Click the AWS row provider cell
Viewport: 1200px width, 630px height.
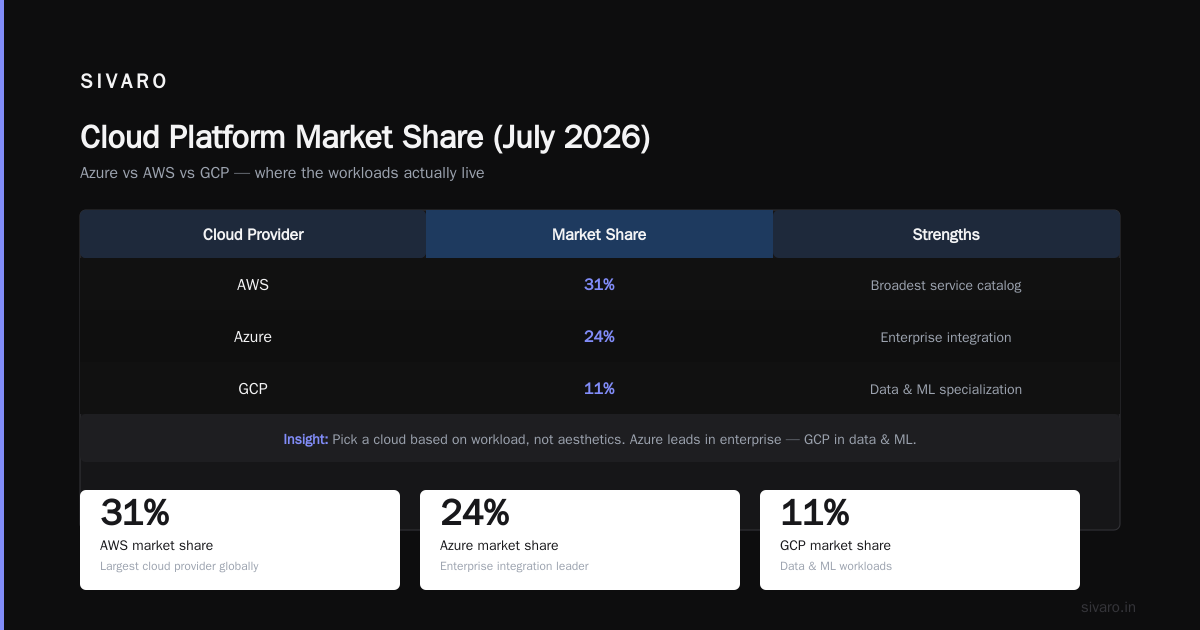[x=253, y=285]
